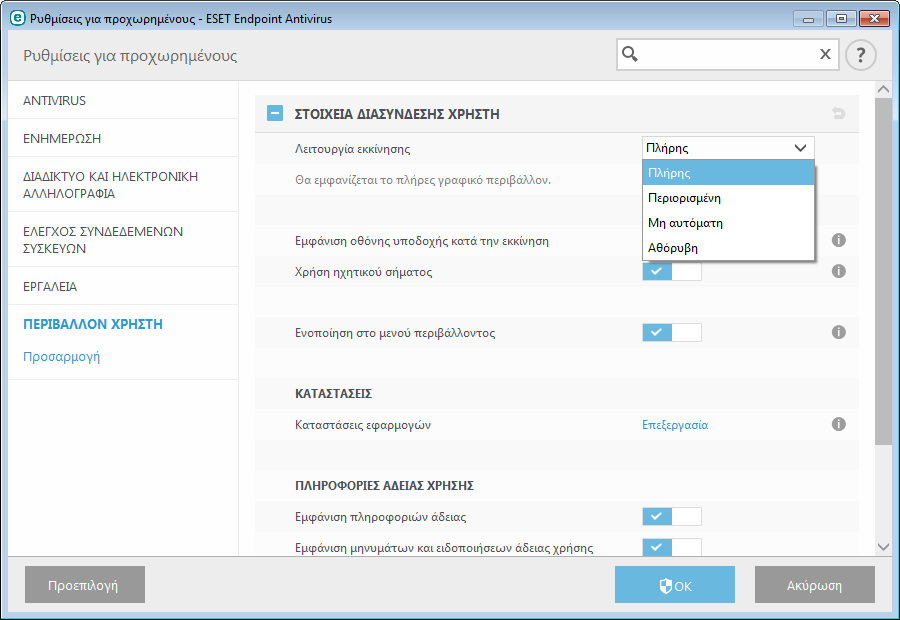Viewport: 900px width, 620px height.
Task: Open the Προσαρμογή subsection
Action: click(x=61, y=356)
